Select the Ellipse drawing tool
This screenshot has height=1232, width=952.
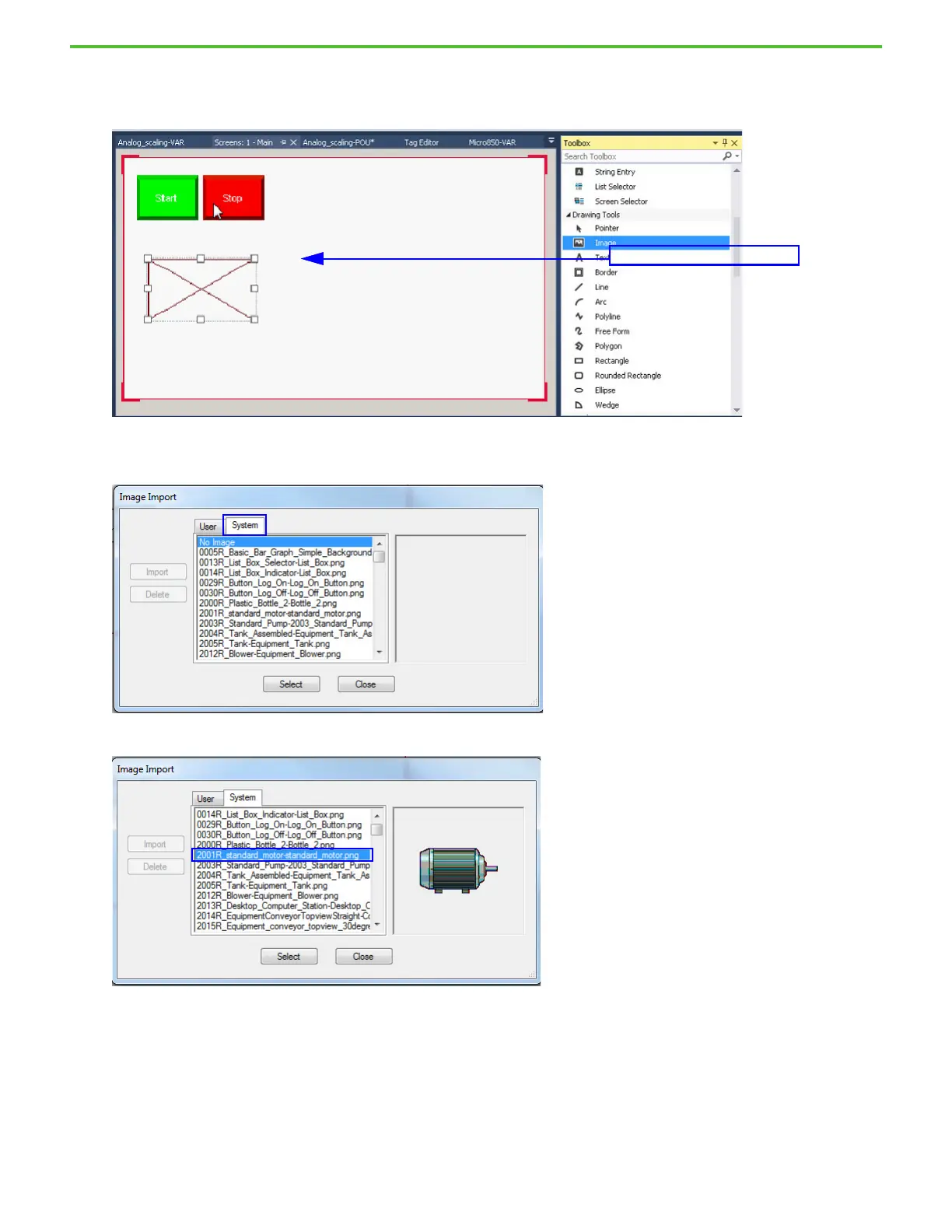[646, 390]
